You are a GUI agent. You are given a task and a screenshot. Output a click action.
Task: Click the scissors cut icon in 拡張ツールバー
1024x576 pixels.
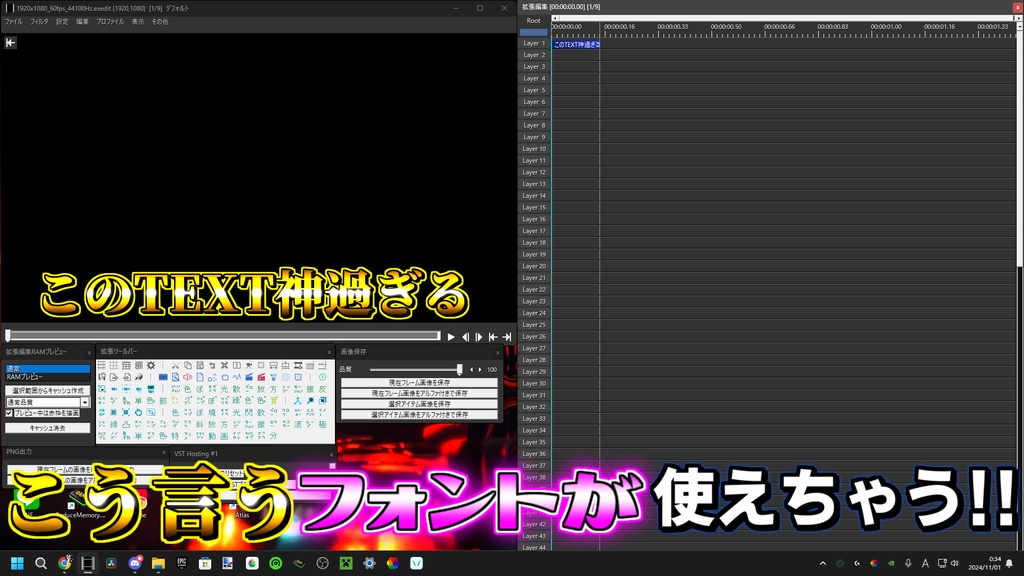(176, 366)
